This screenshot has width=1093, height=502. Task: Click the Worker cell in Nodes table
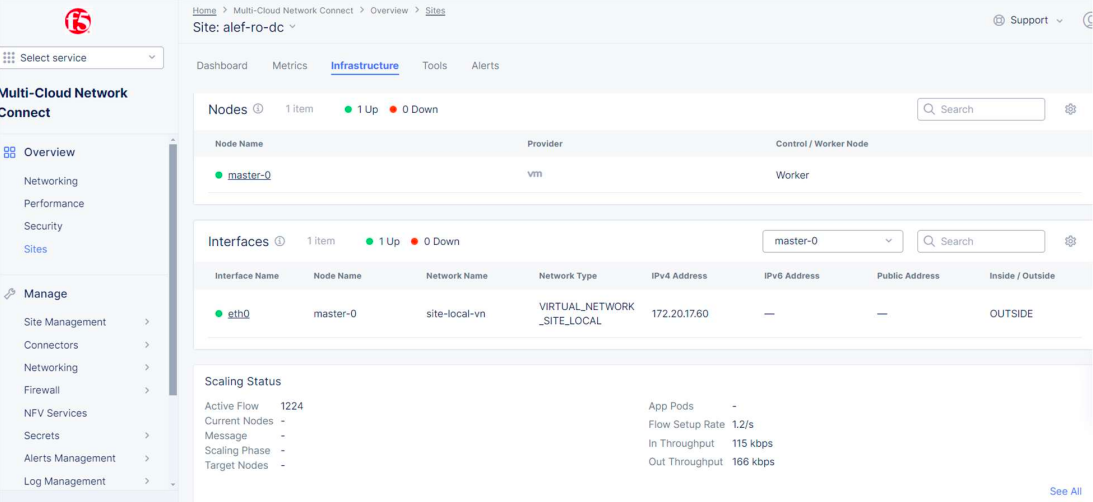[x=793, y=175]
